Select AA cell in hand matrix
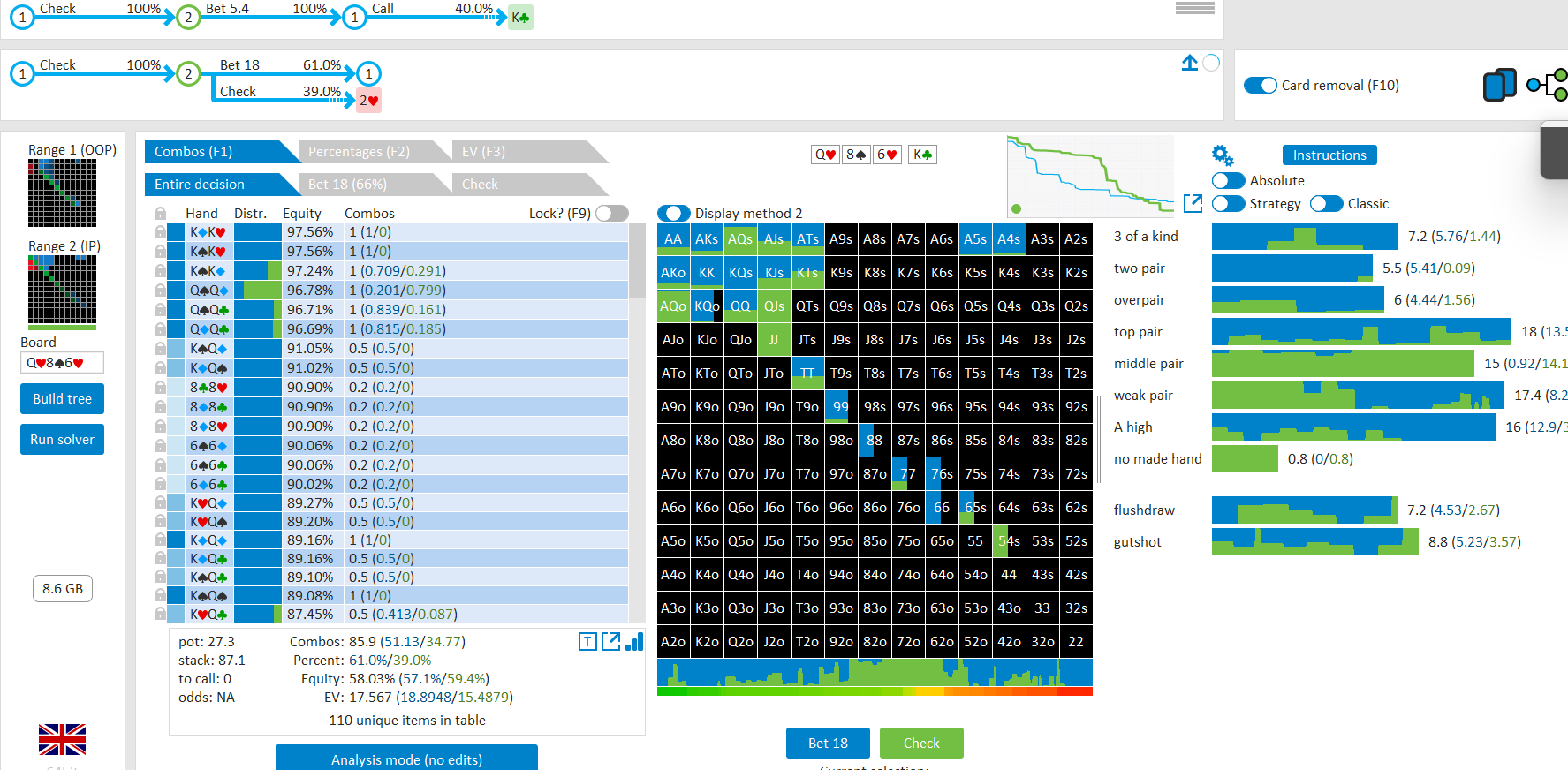1568x770 pixels. coord(673,238)
